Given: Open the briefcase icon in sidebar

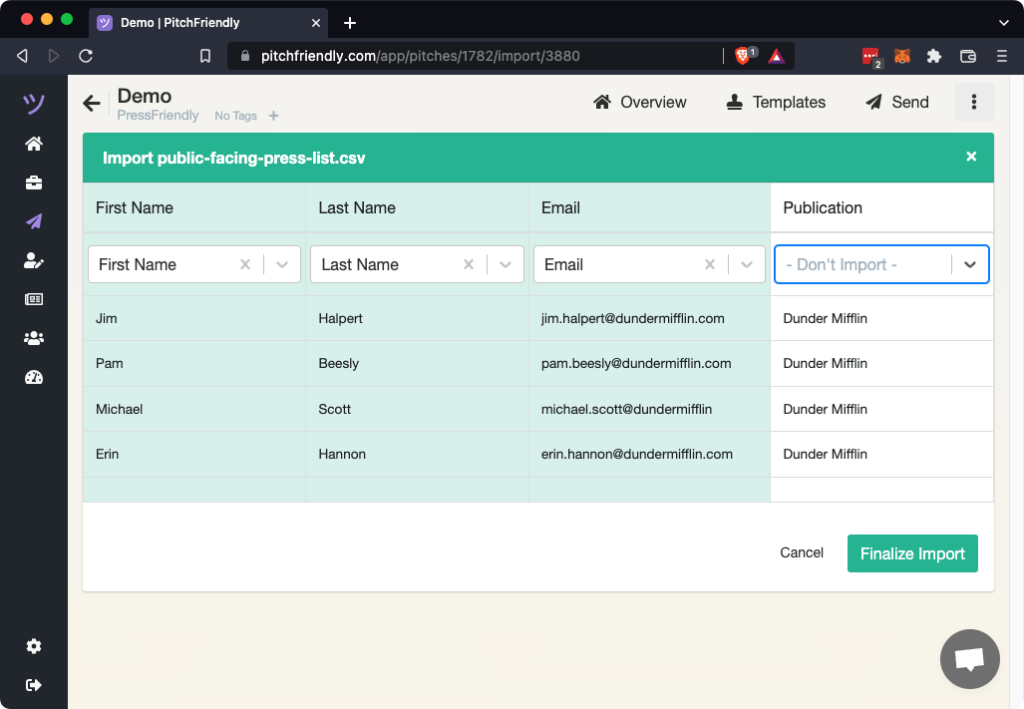Looking at the screenshot, I should coord(34,183).
